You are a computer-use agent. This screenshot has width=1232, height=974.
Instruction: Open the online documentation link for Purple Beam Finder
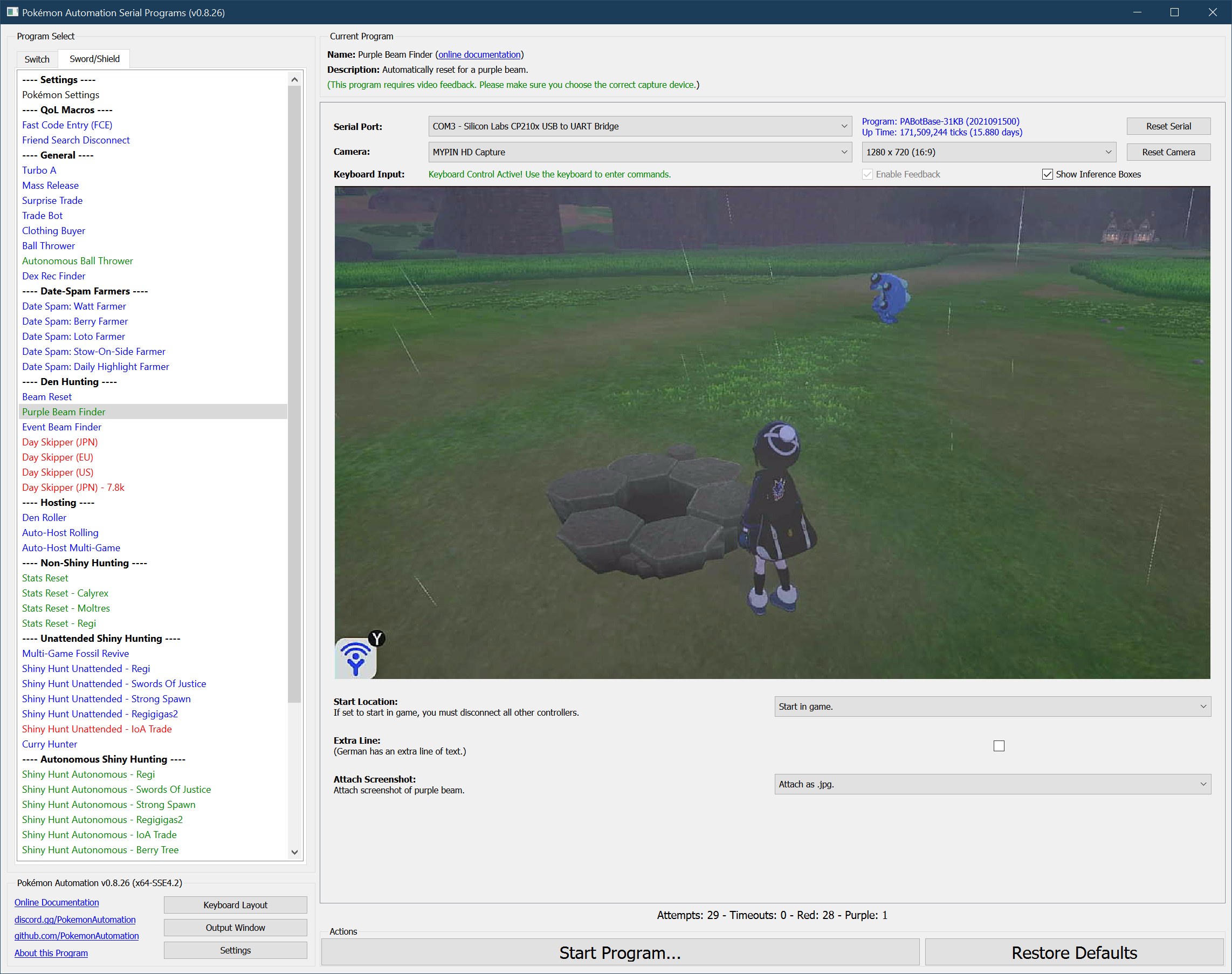click(x=479, y=55)
